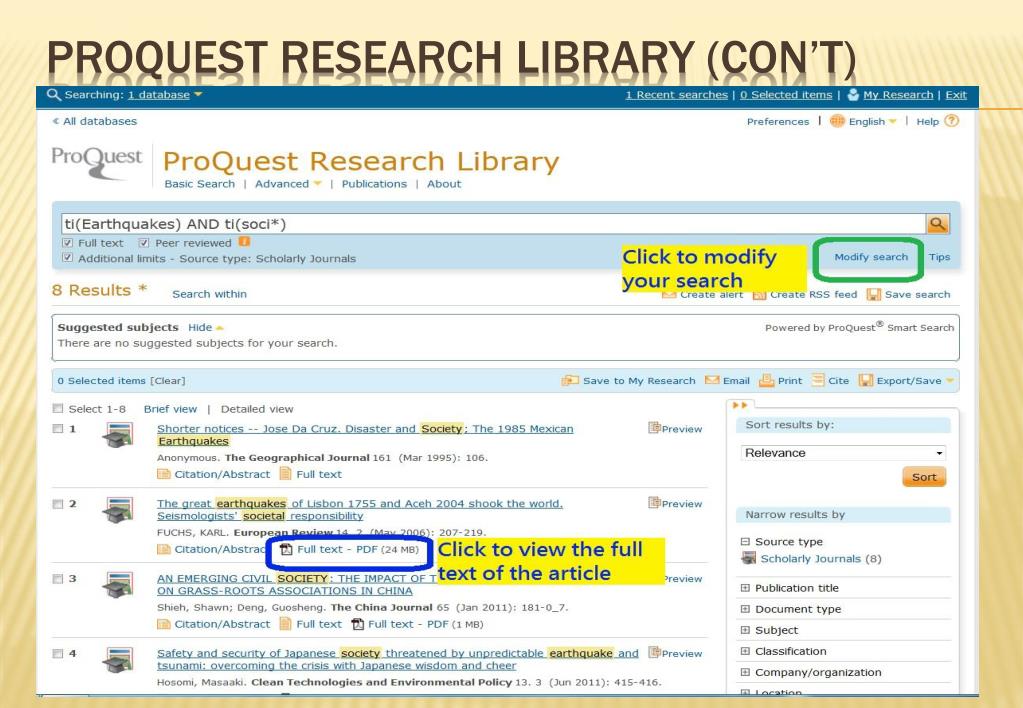
Task: Click Clear selected items link
Action: (168, 380)
